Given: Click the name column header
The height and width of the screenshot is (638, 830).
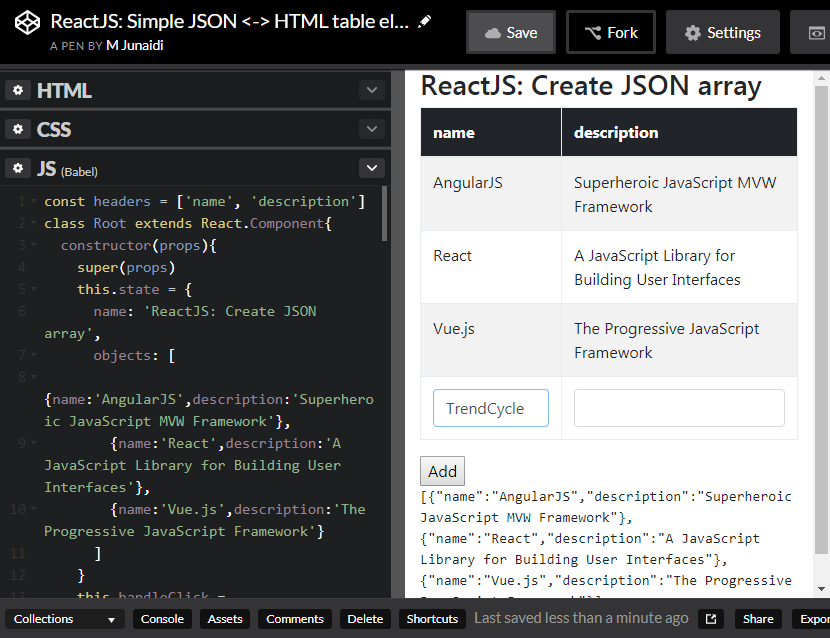Looking at the screenshot, I should coord(491,132).
